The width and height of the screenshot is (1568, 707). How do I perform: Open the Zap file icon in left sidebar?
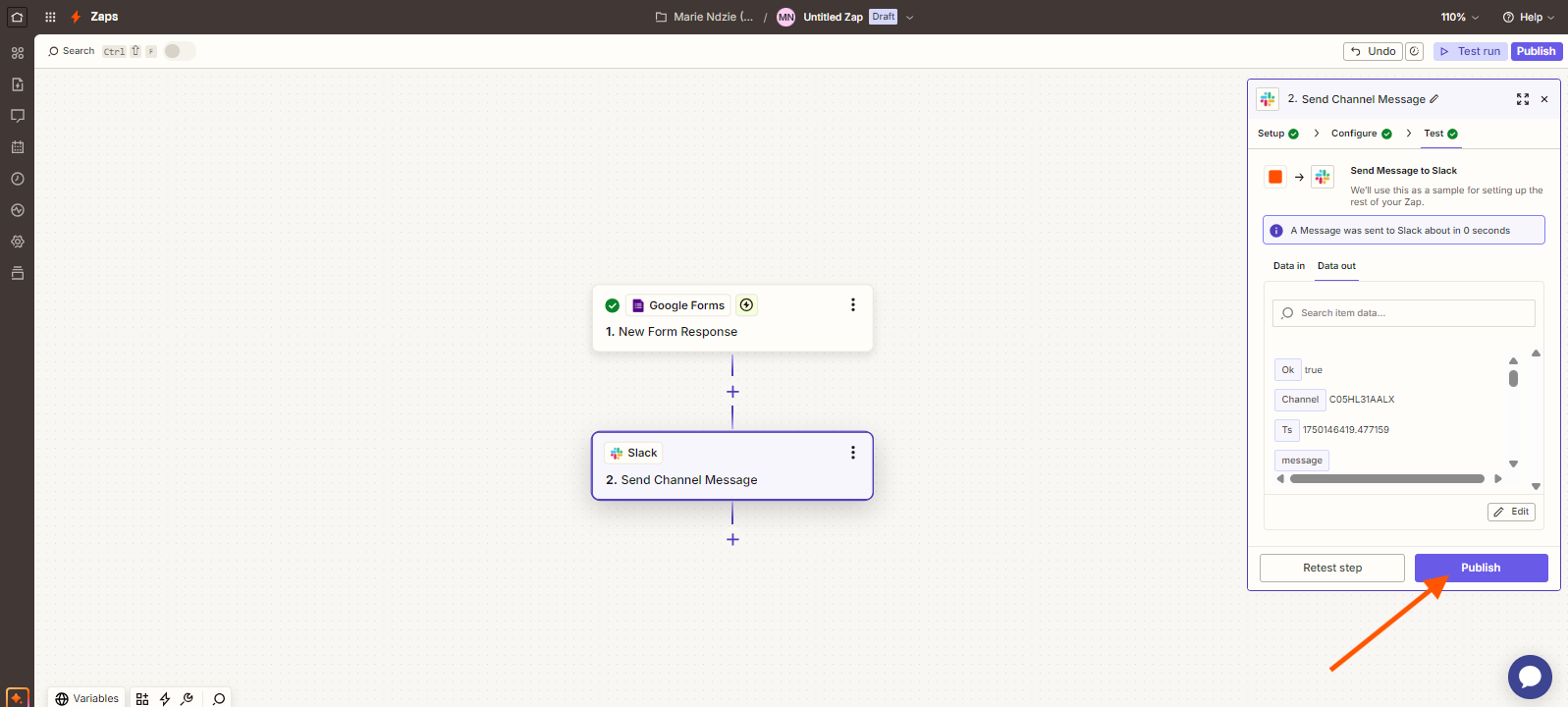18,84
